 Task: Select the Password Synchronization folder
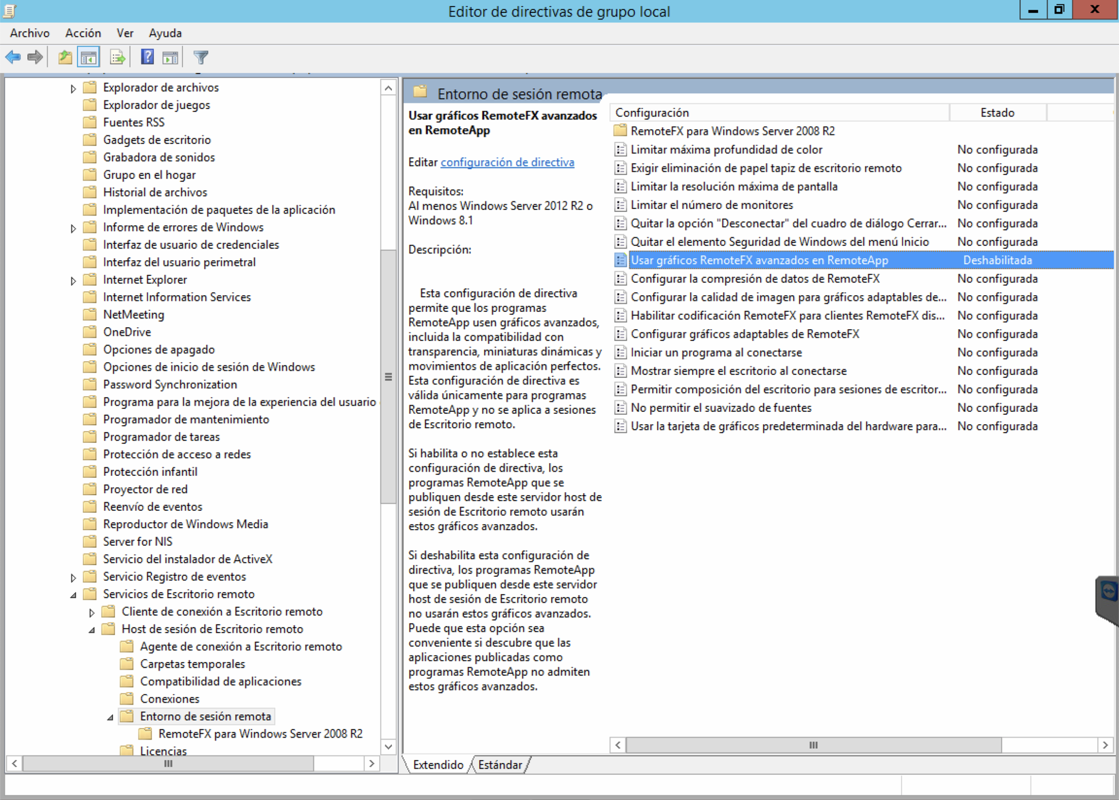170,384
